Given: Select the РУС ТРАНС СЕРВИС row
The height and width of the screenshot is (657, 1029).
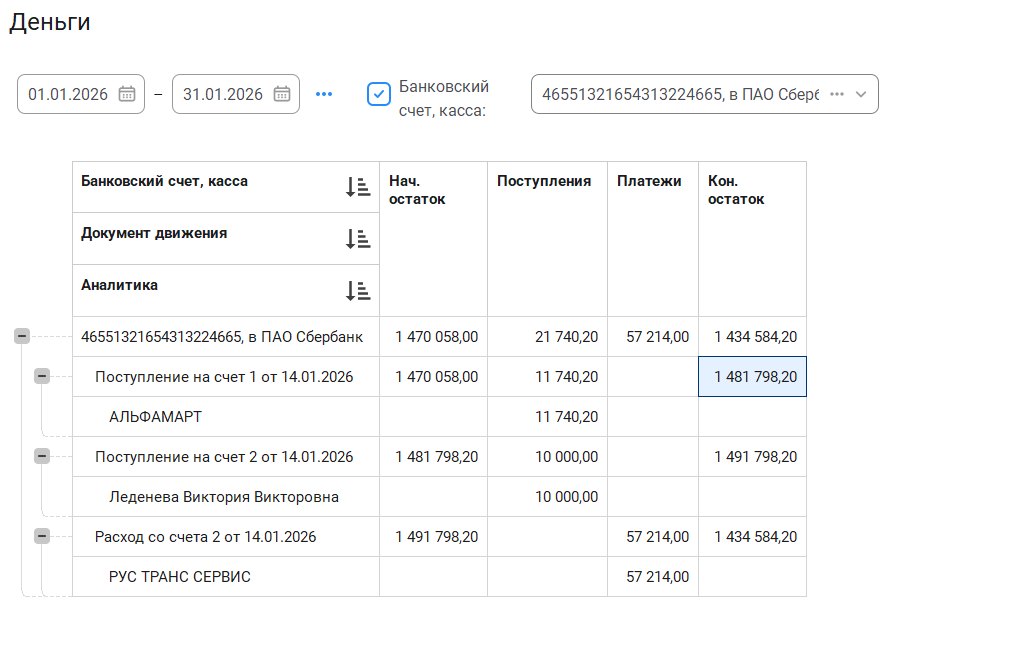Looking at the screenshot, I should (x=180, y=577).
